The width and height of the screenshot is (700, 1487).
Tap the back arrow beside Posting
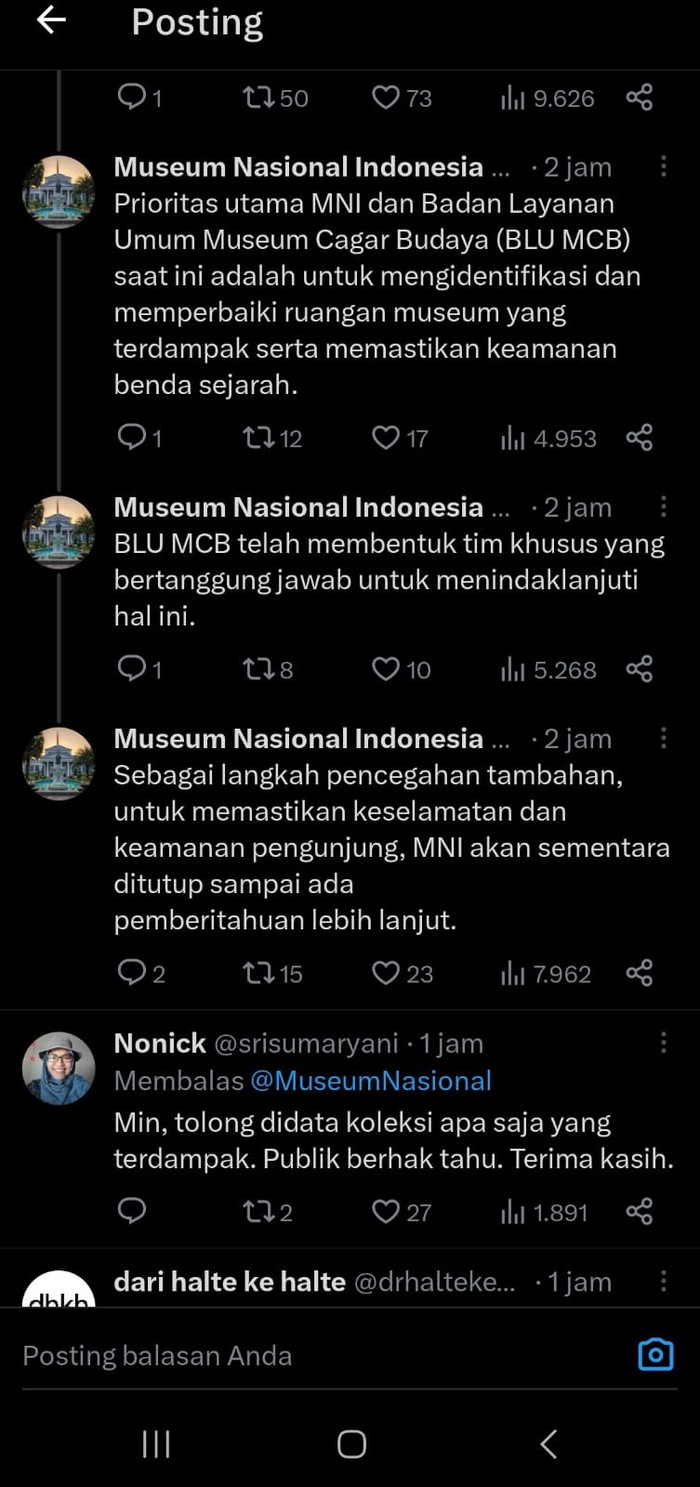51,22
